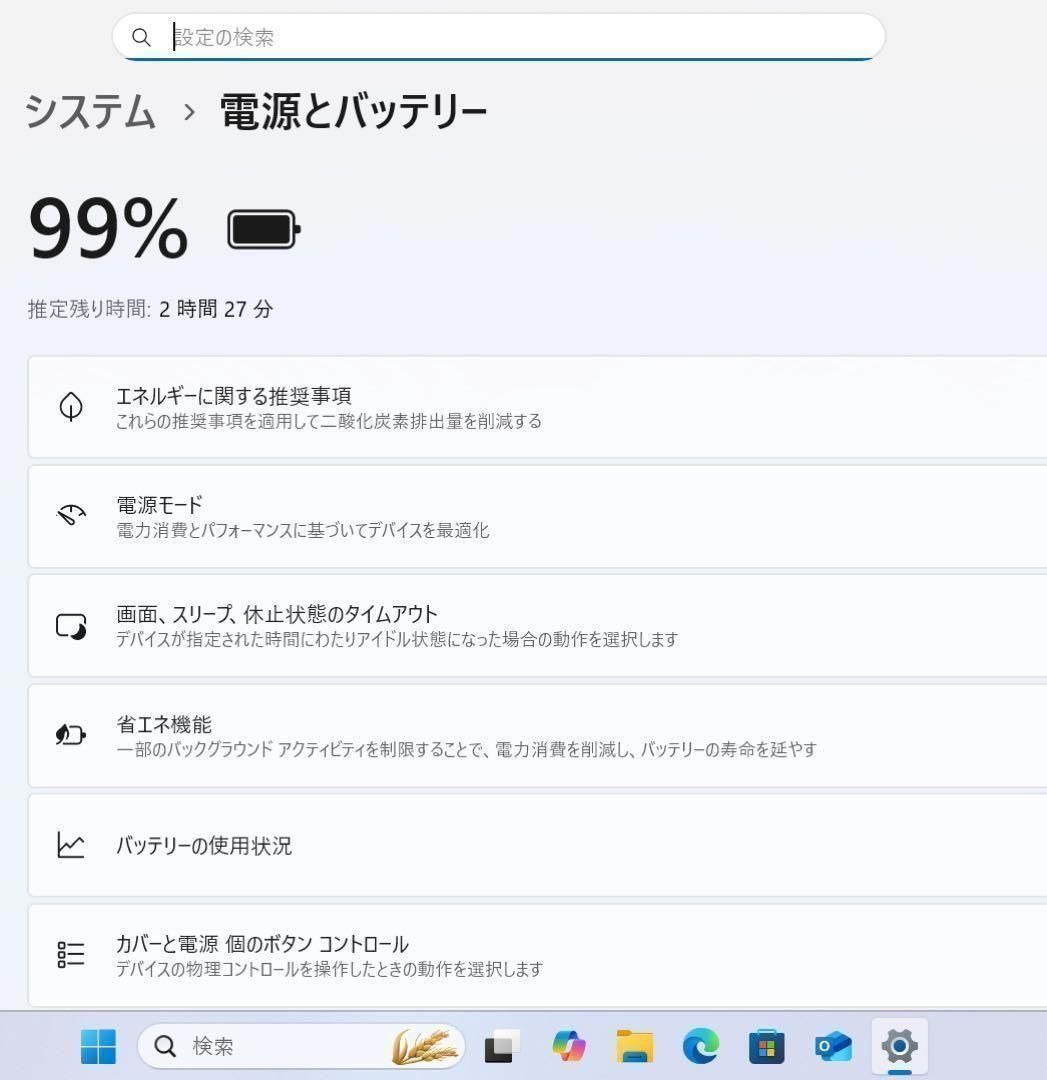This screenshot has width=1047, height=1080.
Task: Click the Settings gear in the taskbar
Action: 898,1047
